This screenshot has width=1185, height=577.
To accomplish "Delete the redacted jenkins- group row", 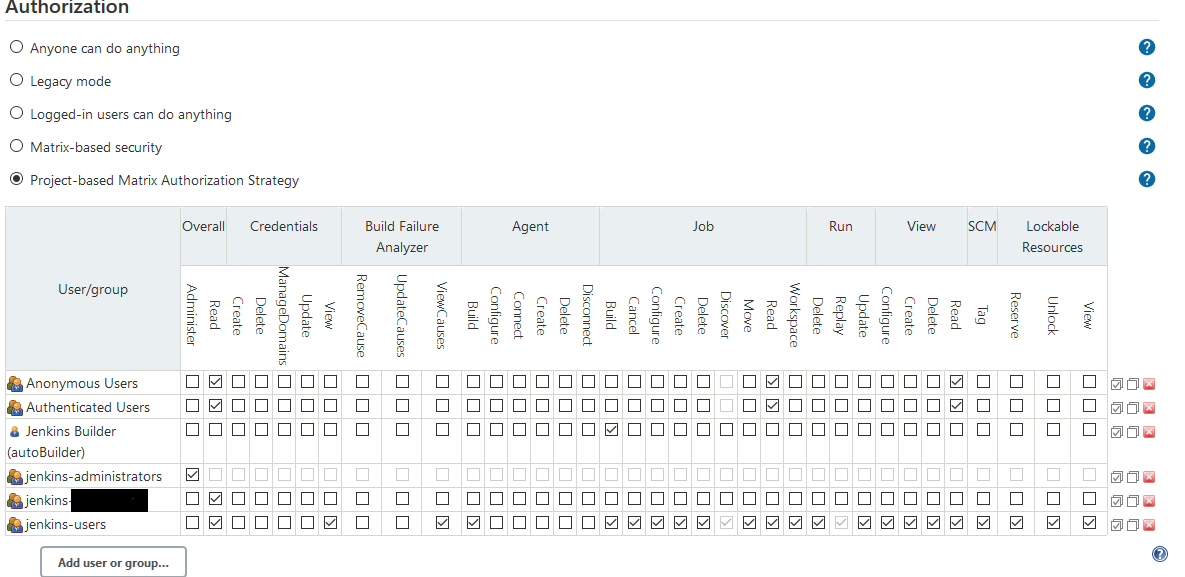I will pos(1149,501).
